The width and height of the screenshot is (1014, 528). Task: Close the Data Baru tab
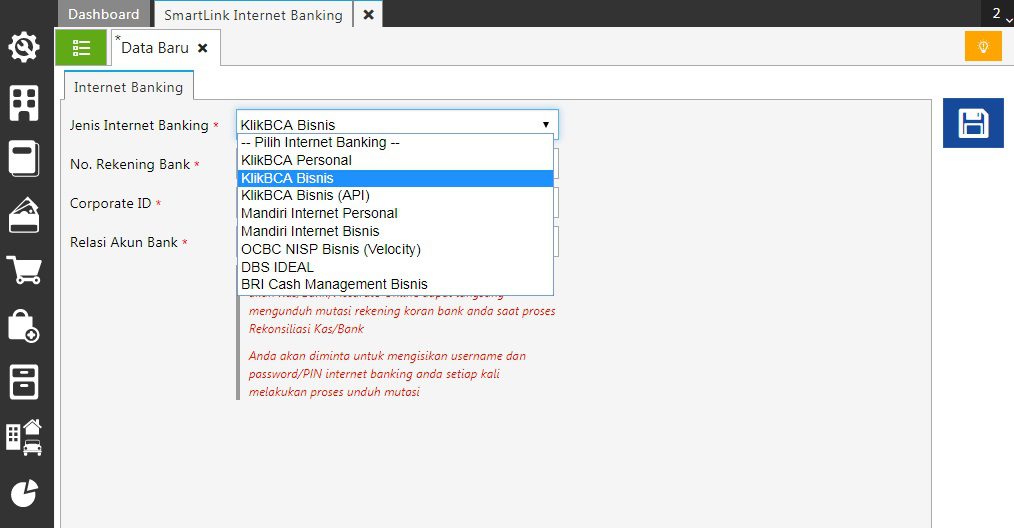point(203,48)
